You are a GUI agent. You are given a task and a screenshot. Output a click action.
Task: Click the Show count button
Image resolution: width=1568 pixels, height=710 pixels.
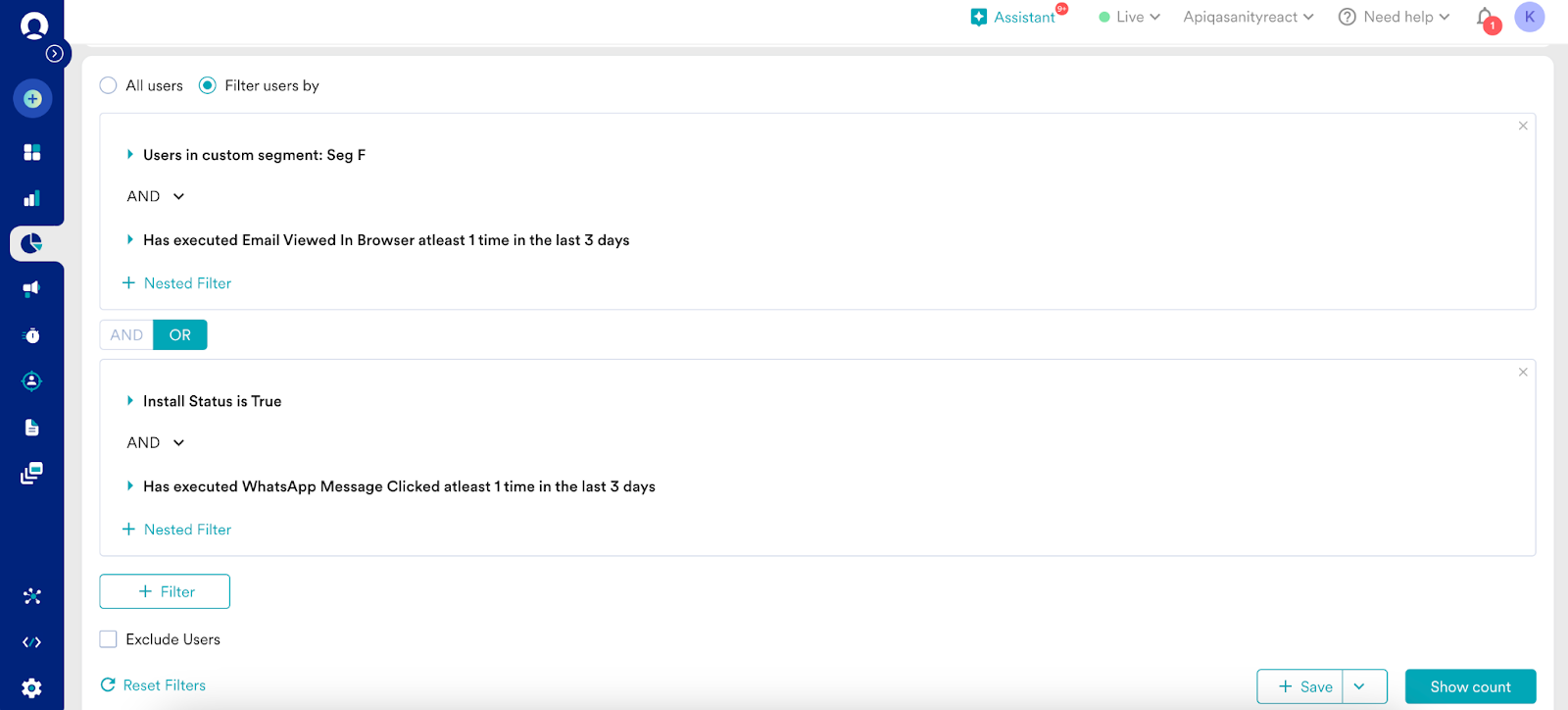pos(1470,686)
